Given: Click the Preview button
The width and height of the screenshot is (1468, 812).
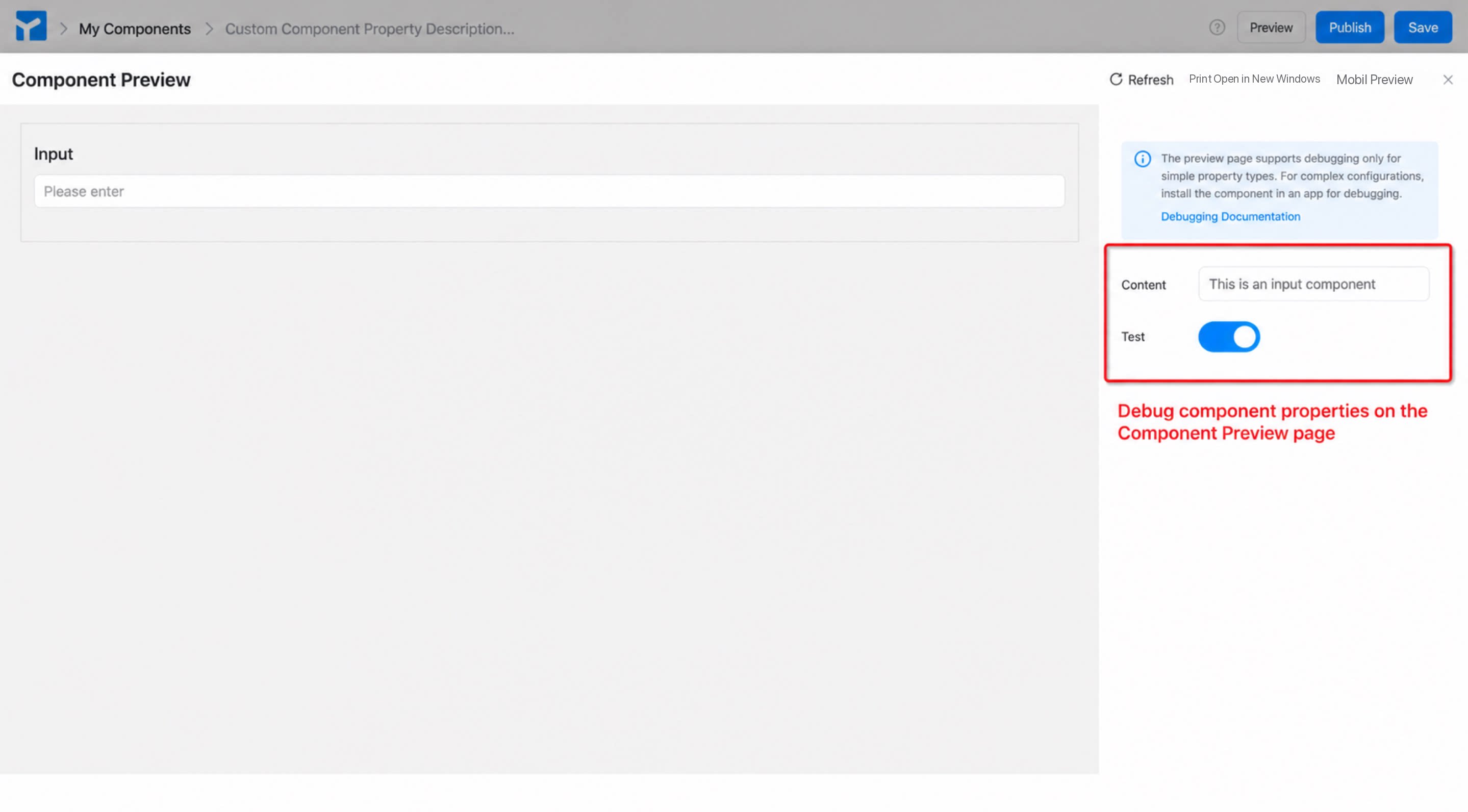Looking at the screenshot, I should click(x=1271, y=28).
